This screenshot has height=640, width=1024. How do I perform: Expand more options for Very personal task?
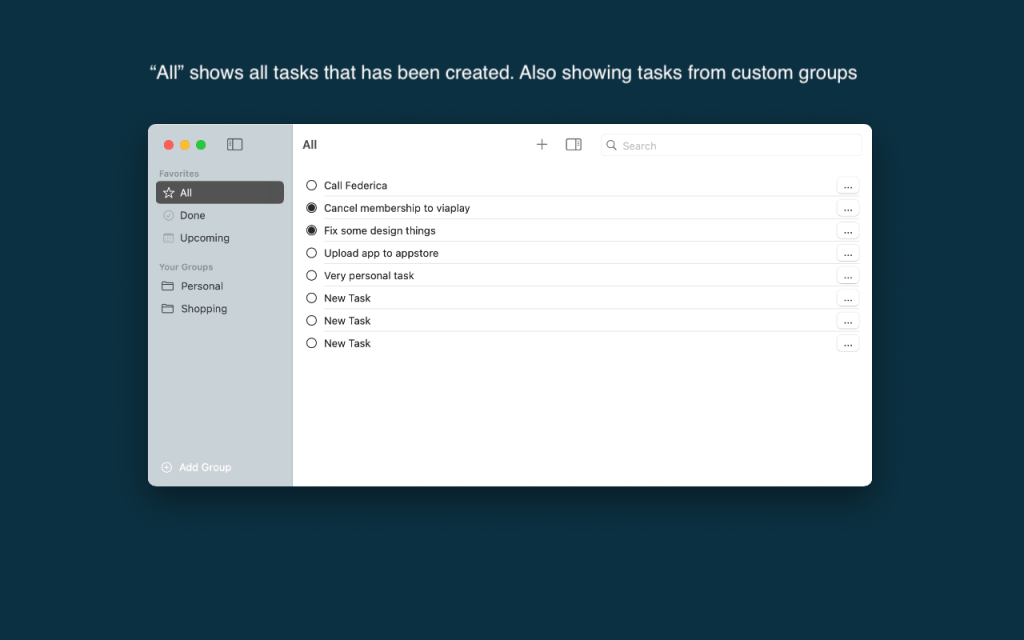pyautogui.click(x=847, y=276)
